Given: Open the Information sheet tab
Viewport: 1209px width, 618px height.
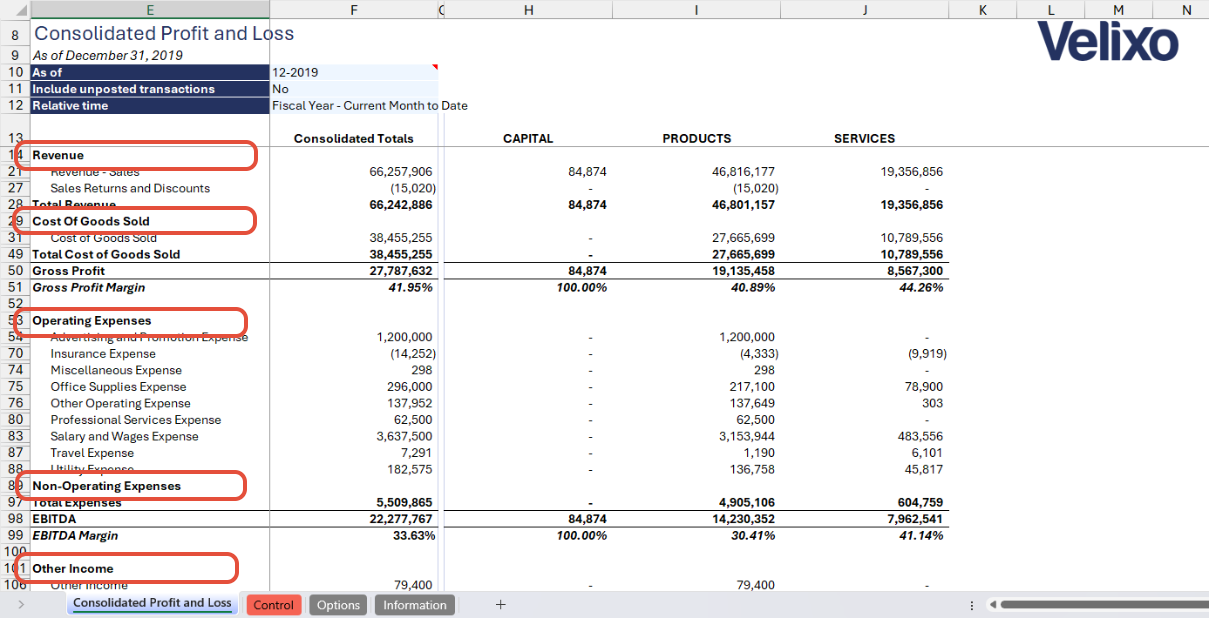Looking at the screenshot, I should [x=415, y=605].
